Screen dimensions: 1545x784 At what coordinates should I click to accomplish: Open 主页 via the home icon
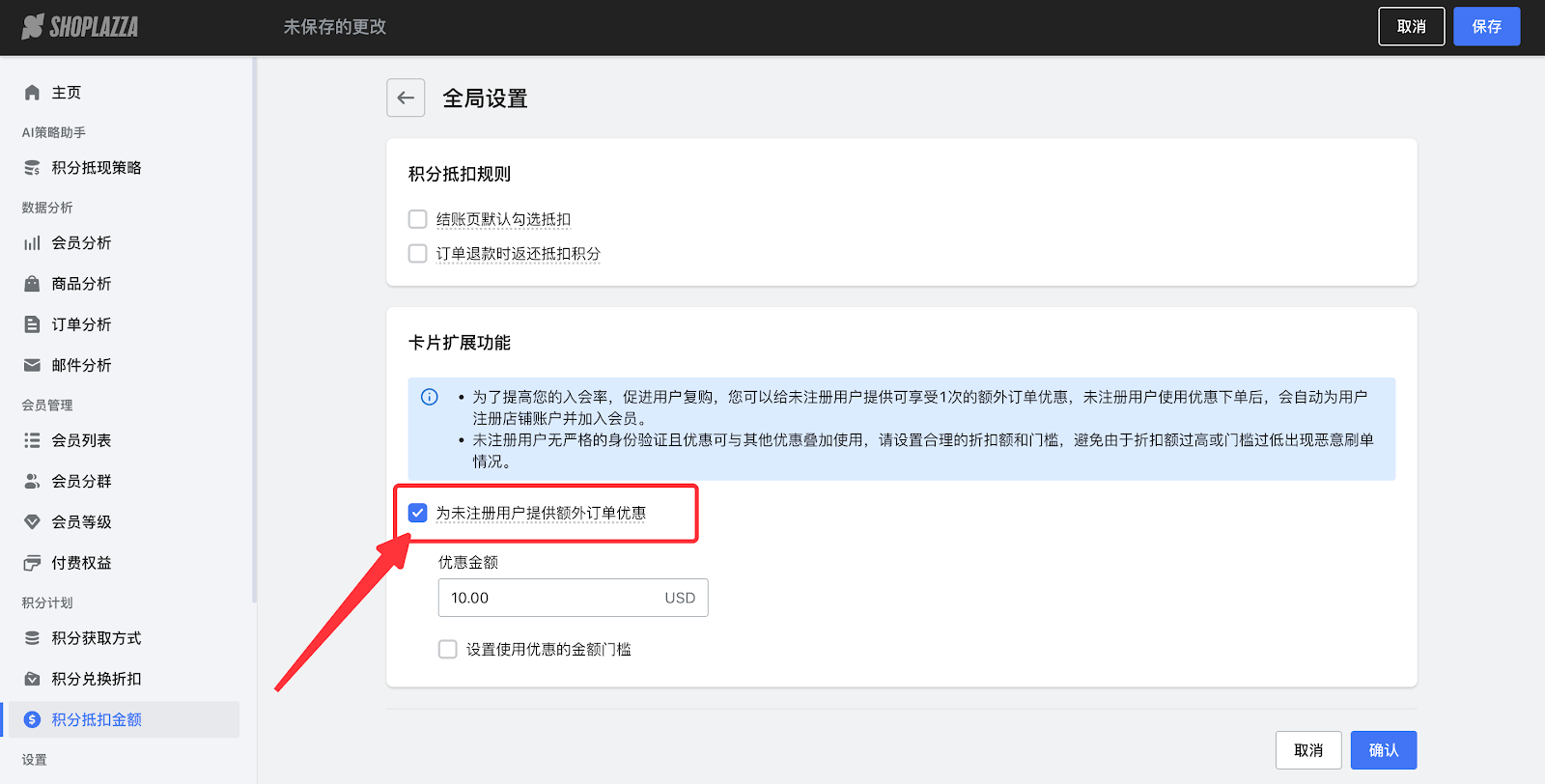tap(32, 93)
